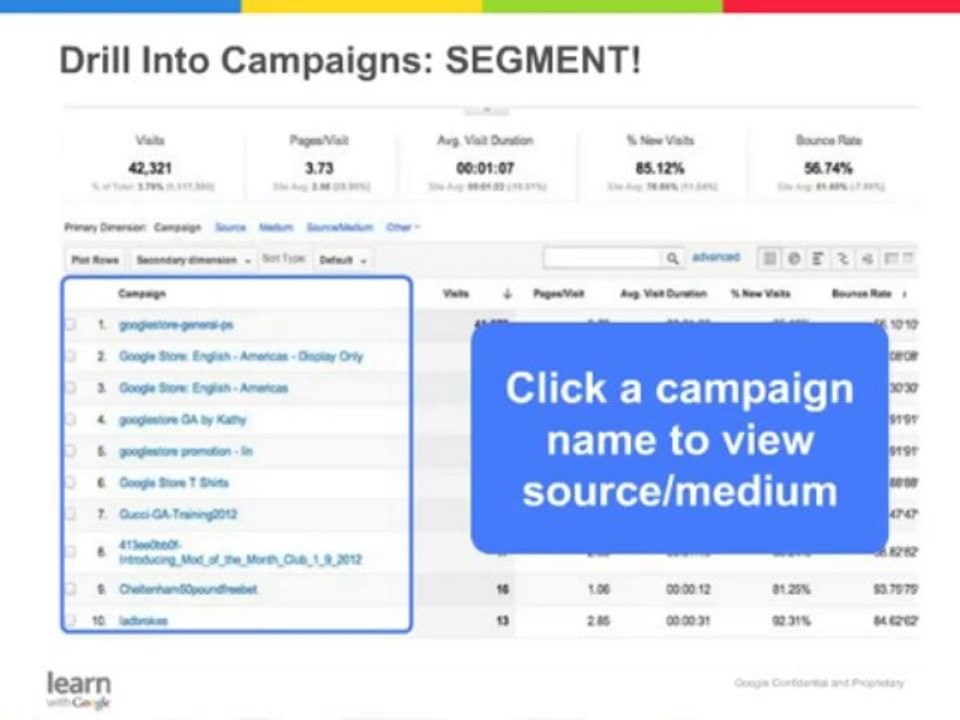Open the Secondary dimension dropdown
Screen dimensions: 960x720
tap(193, 260)
